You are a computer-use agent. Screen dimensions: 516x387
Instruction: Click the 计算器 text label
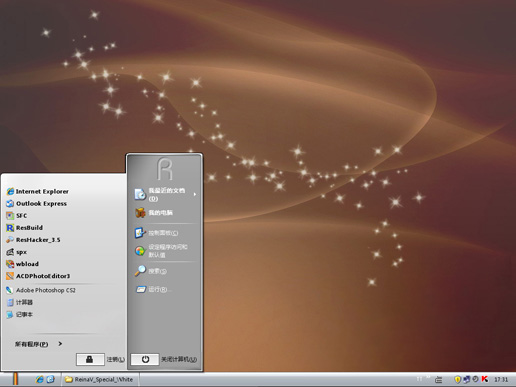click(24, 302)
